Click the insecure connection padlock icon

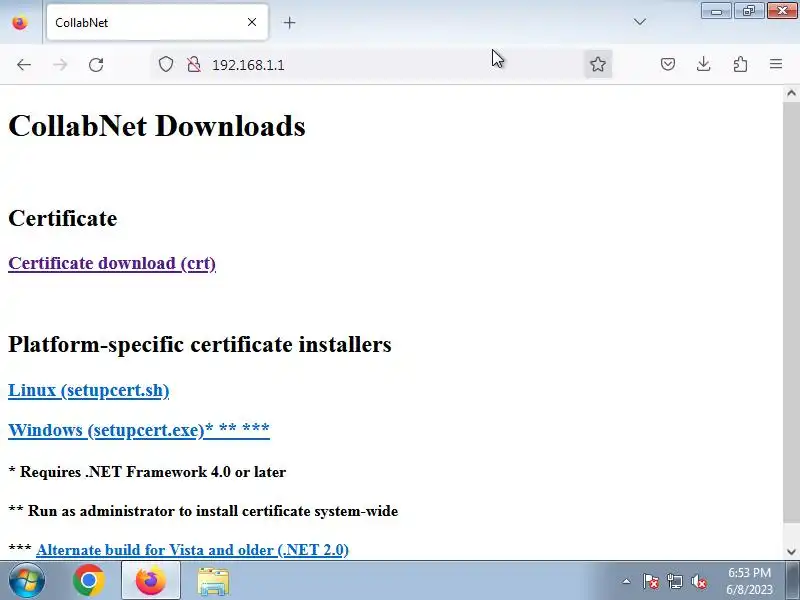tap(193, 64)
